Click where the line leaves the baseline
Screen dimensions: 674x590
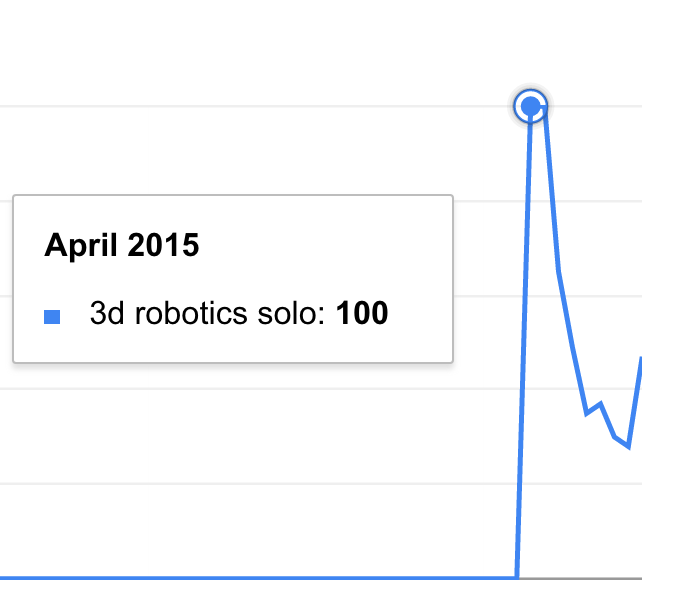(x=517, y=578)
